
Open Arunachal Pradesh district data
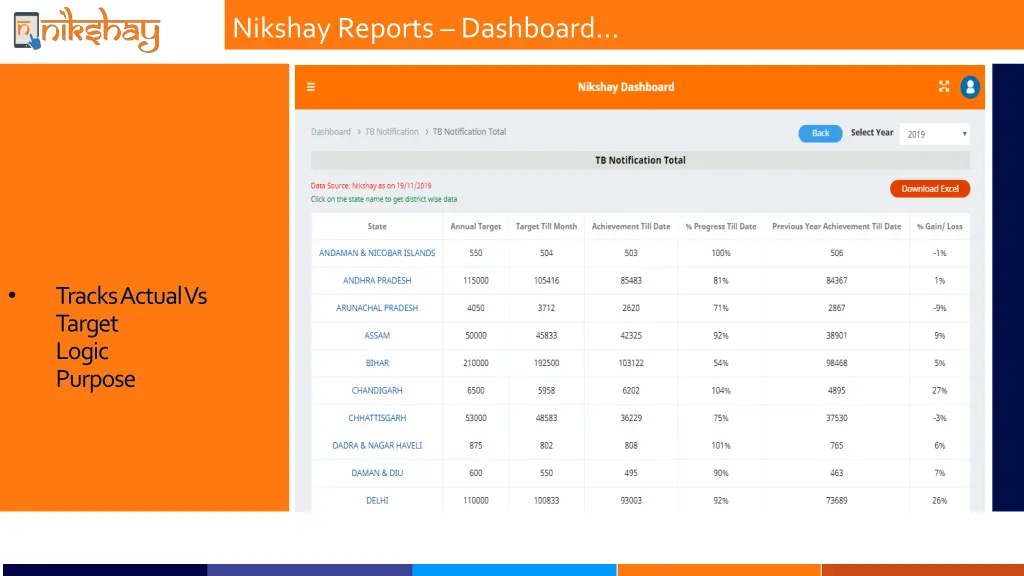[x=377, y=308]
